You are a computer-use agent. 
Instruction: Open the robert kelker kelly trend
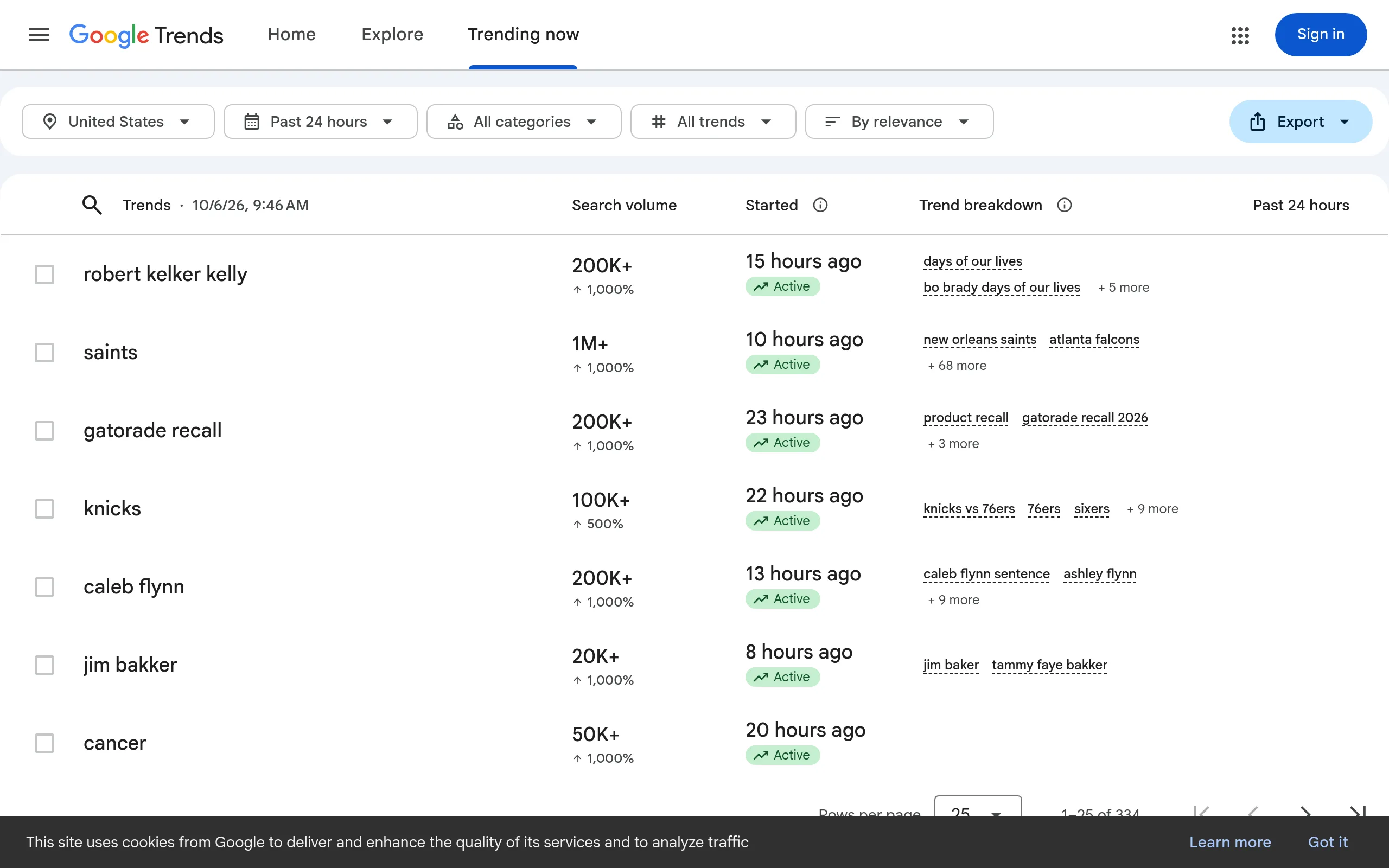click(x=165, y=274)
